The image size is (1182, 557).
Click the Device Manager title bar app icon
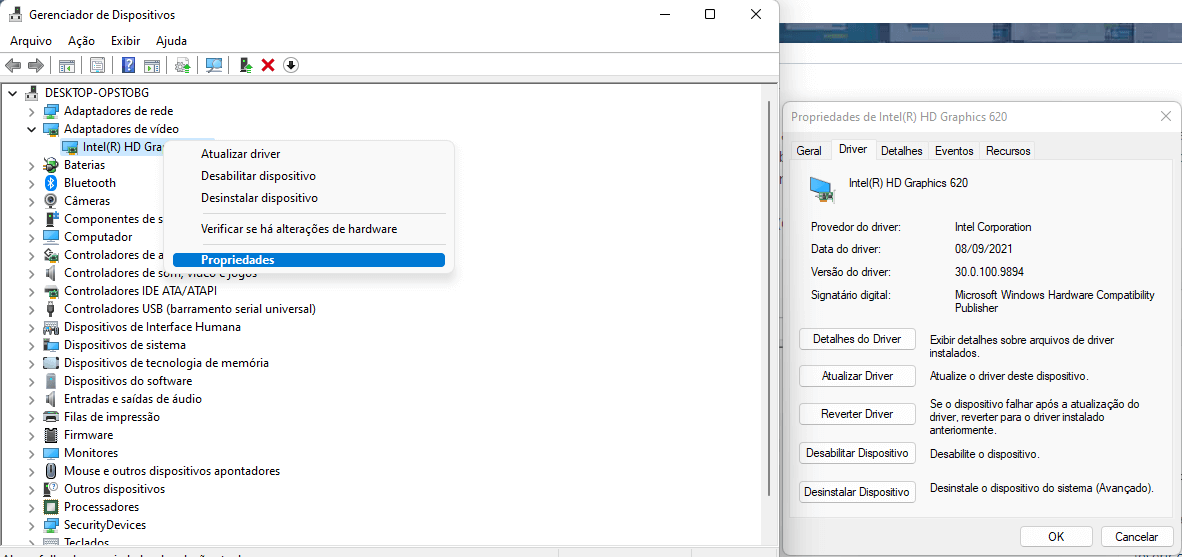point(16,15)
